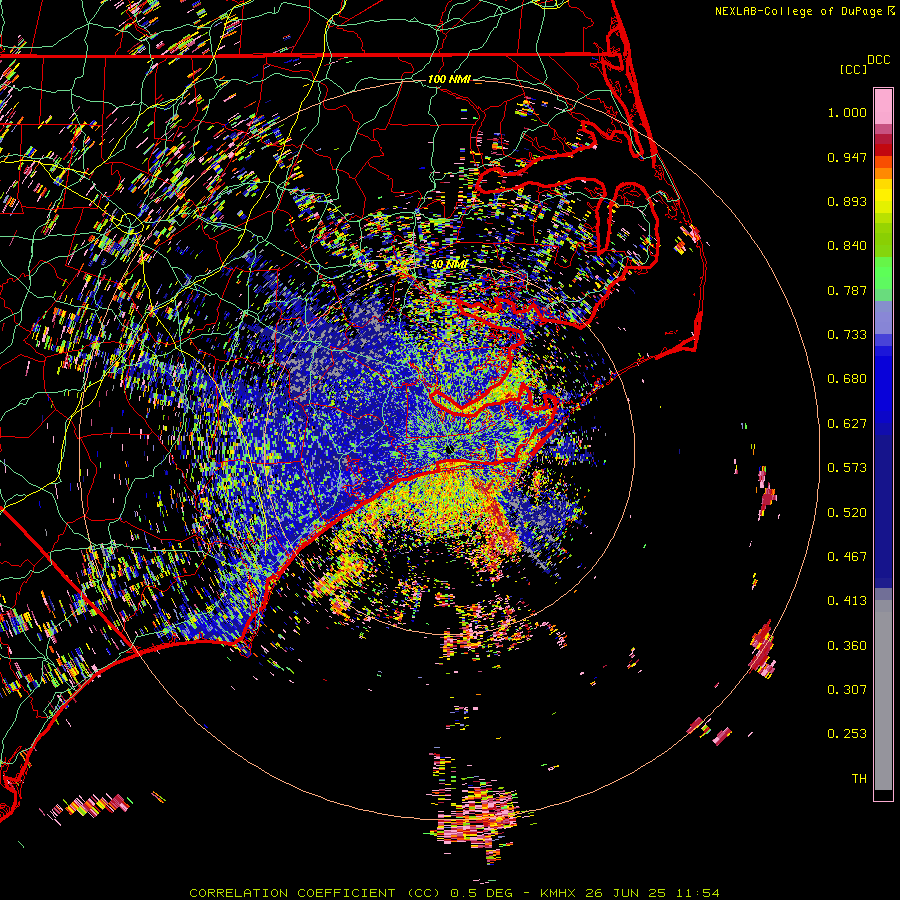900x900 pixels.
Task: Click the [CC] units label
Action: [x=853, y=69]
